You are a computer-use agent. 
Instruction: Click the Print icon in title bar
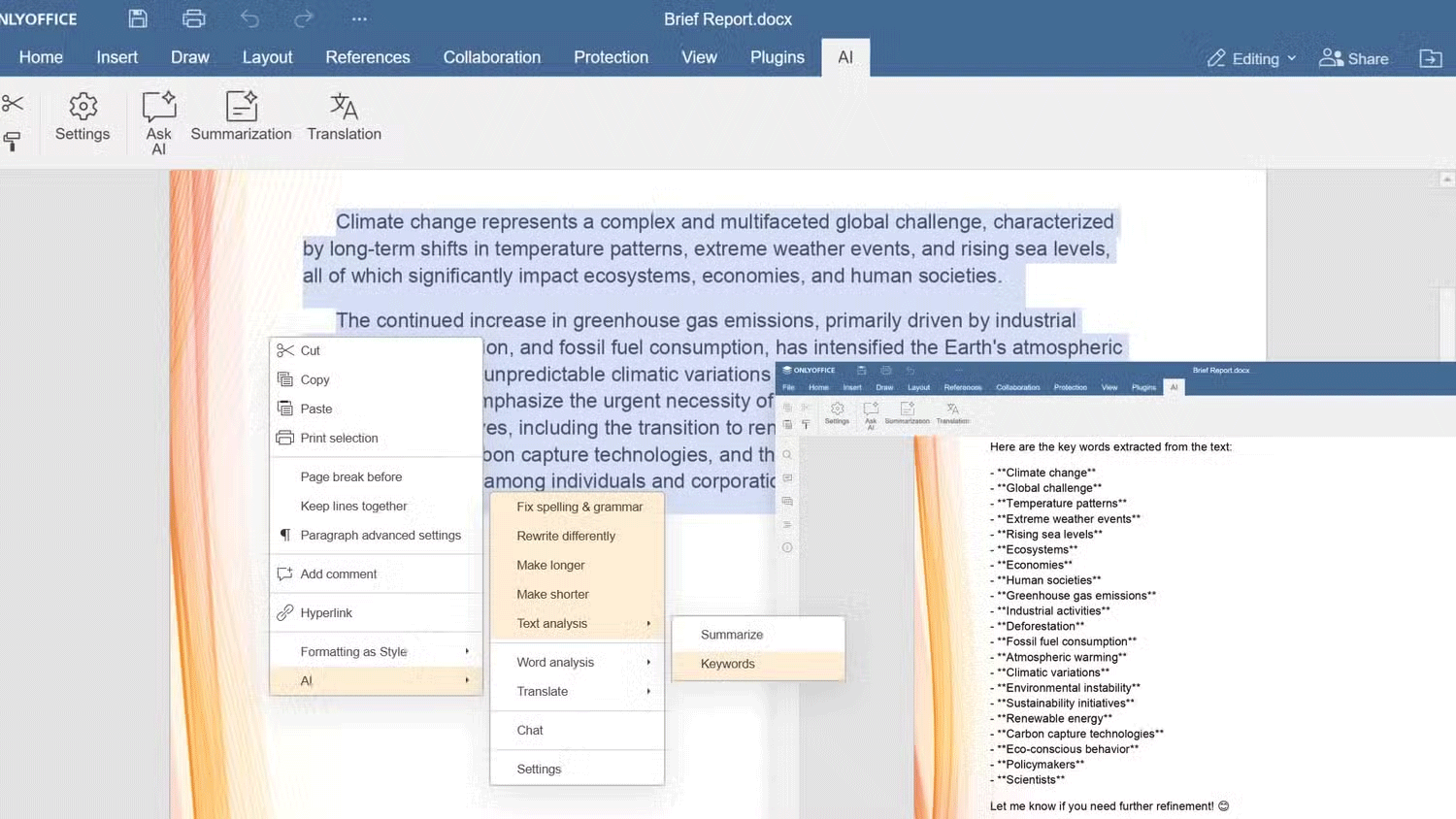pos(193,18)
